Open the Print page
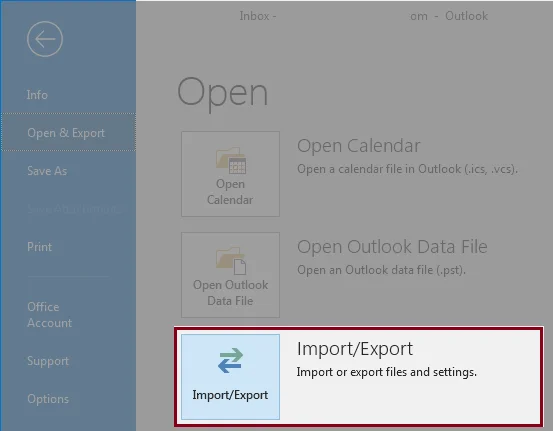The height and width of the screenshot is (431, 553). click(x=39, y=247)
